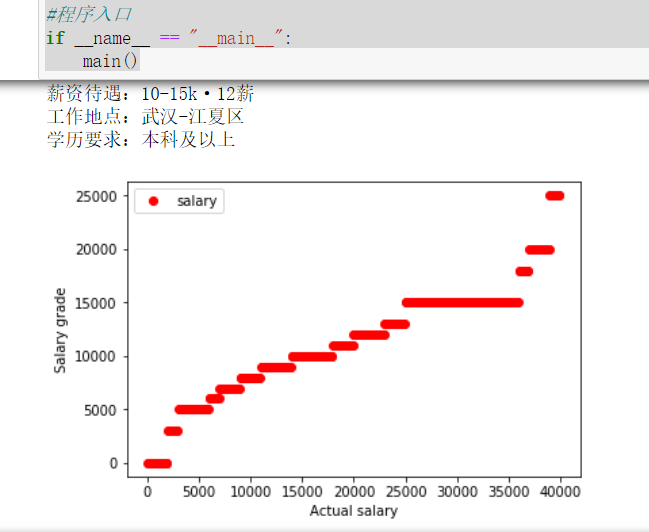
Task: Click the red dot marker in the legend
Action: pyautogui.click(x=154, y=201)
